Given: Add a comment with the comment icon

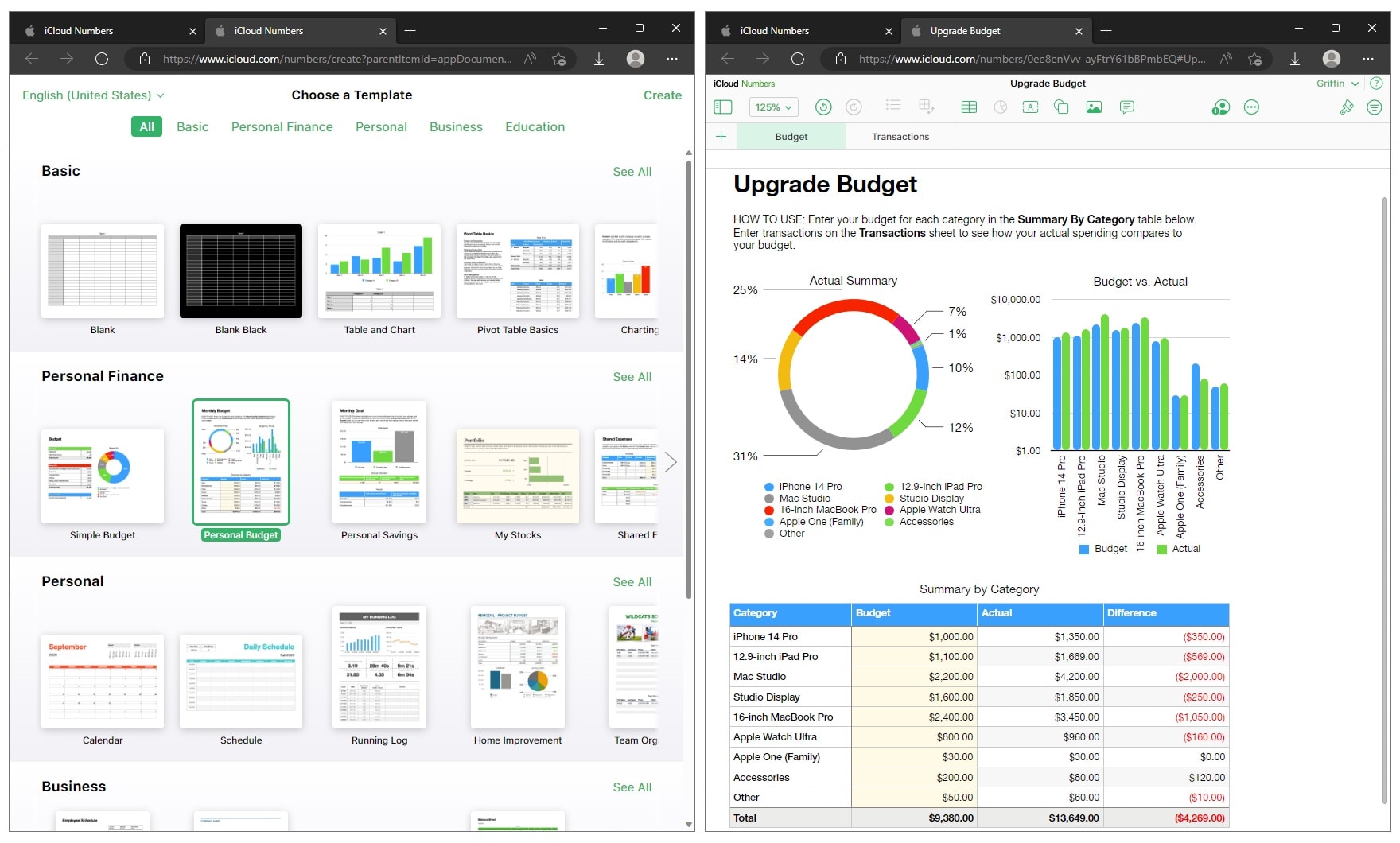Looking at the screenshot, I should [1126, 107].
